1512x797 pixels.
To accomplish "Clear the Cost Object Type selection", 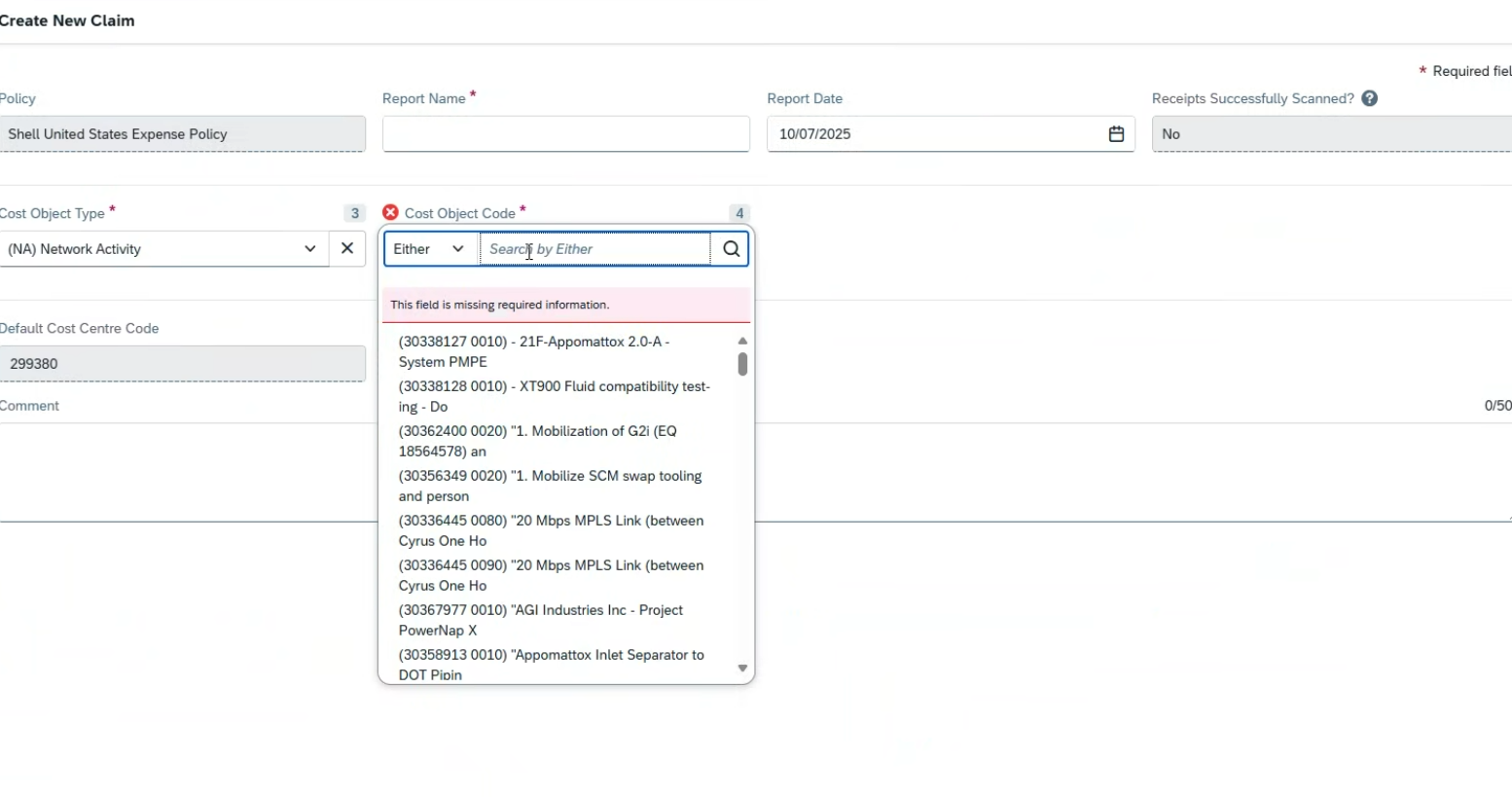I will 347,248.
